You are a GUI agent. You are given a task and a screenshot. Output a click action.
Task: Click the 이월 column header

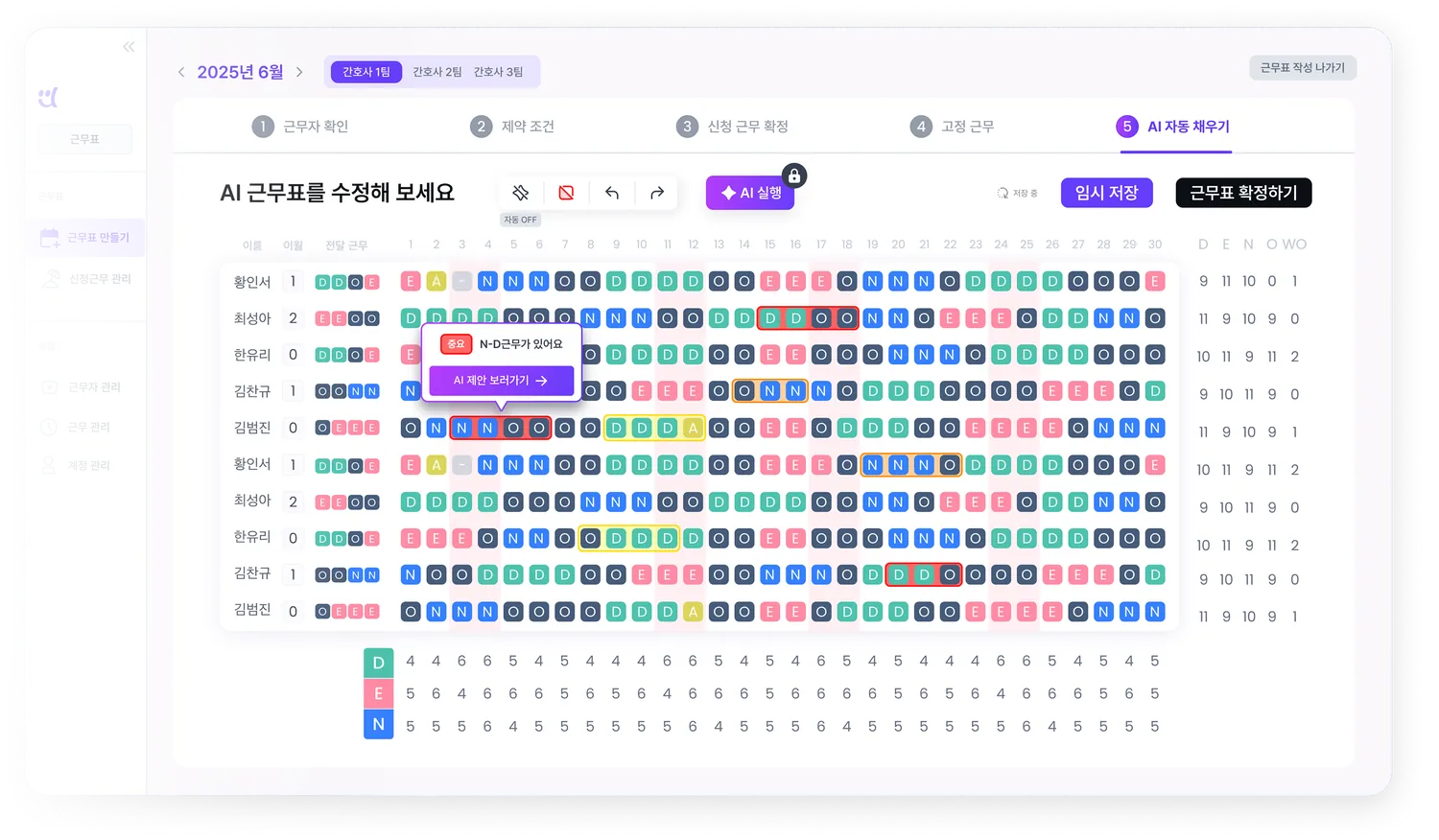tap(293, 245)
